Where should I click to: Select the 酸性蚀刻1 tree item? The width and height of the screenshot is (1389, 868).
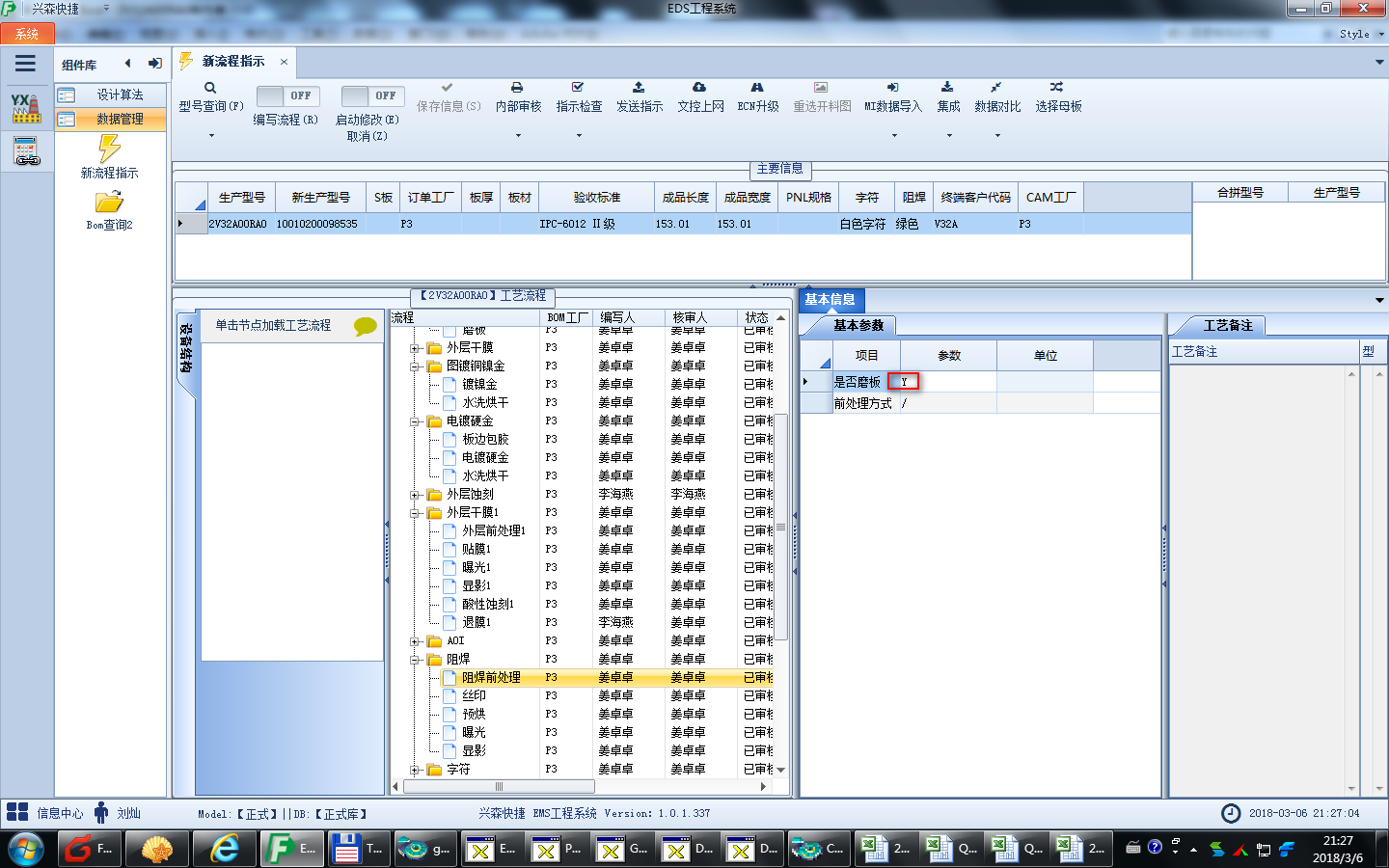pos(487,605)
